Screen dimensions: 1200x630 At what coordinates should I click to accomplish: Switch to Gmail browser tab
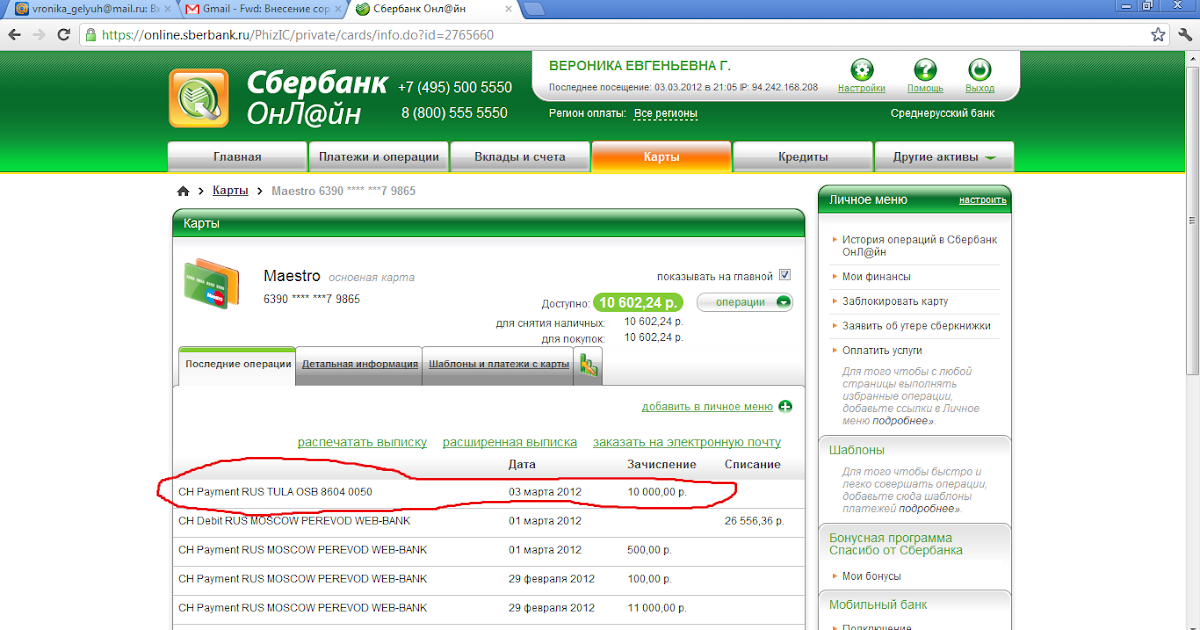262,9
